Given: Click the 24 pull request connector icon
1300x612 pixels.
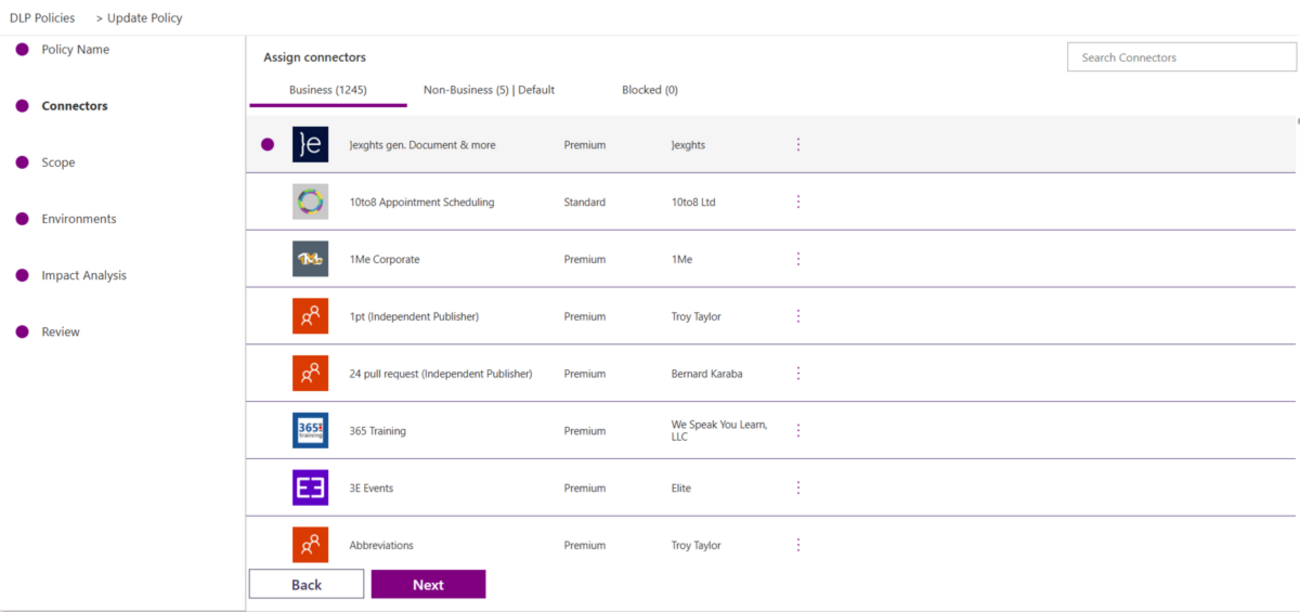Looking at the screenshot, I should [x=310, y=373].
